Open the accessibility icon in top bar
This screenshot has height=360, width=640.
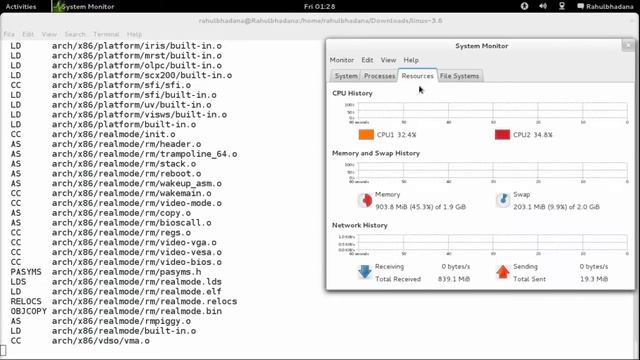(x=524, y=6)
